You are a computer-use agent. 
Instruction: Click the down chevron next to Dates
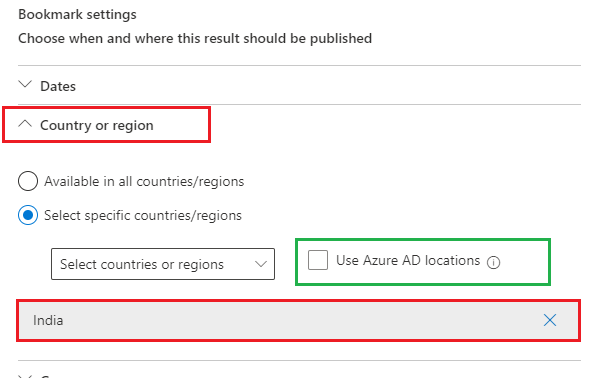(25, 84)
